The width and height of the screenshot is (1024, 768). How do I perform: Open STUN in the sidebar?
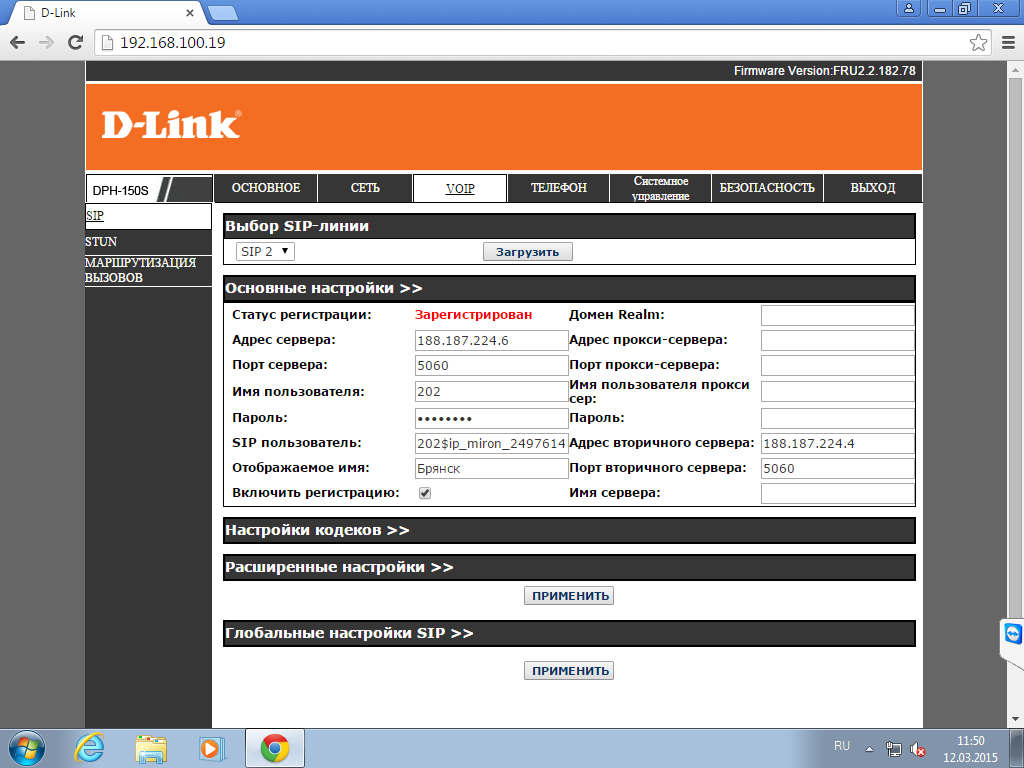[x=148, y=242]
